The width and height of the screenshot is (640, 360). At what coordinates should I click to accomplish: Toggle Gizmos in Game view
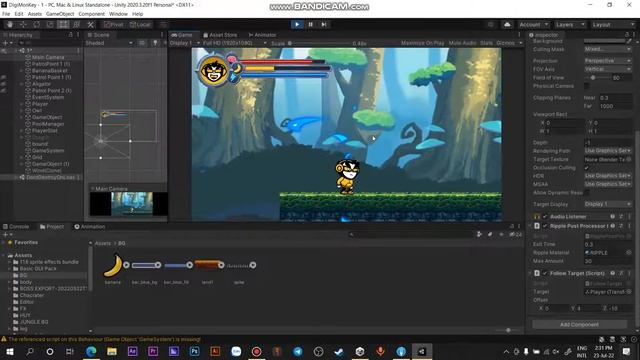pos(506,43)
